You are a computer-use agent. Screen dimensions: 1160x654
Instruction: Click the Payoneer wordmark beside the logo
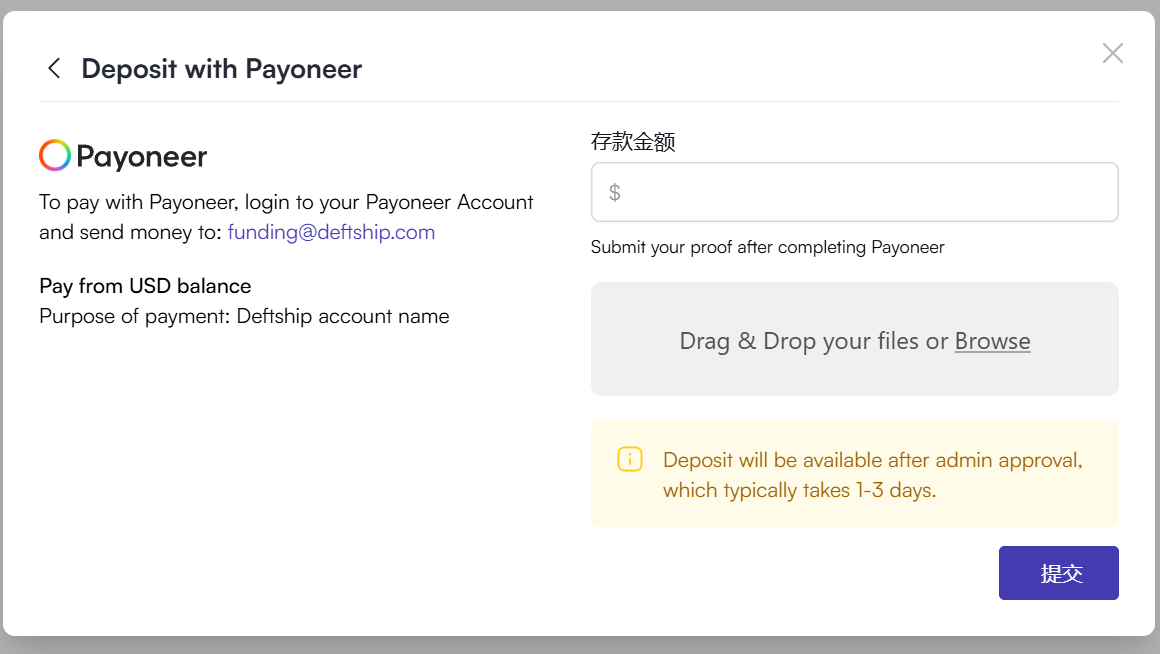141,157
